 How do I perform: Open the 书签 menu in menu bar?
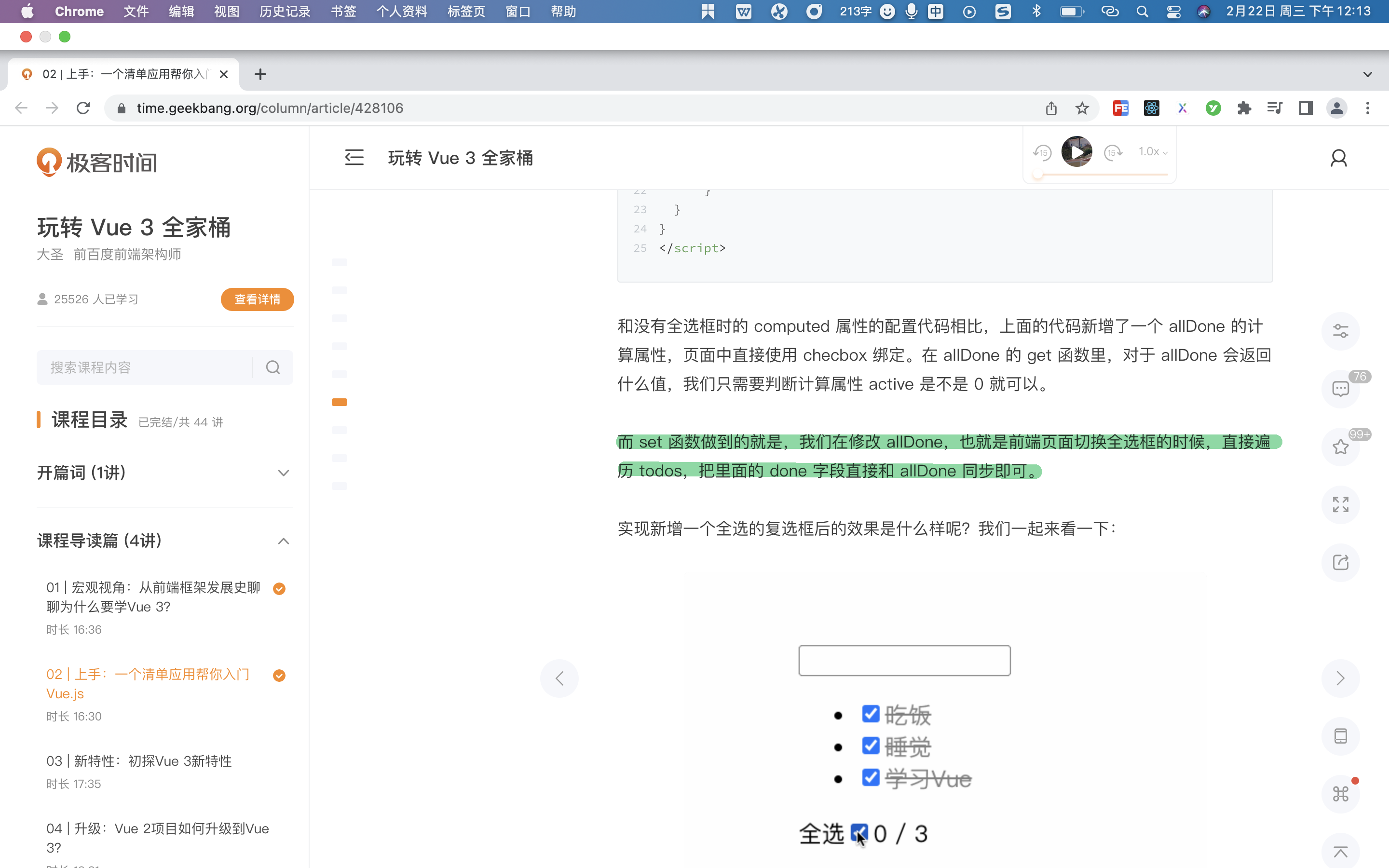(x=343, y=12)
